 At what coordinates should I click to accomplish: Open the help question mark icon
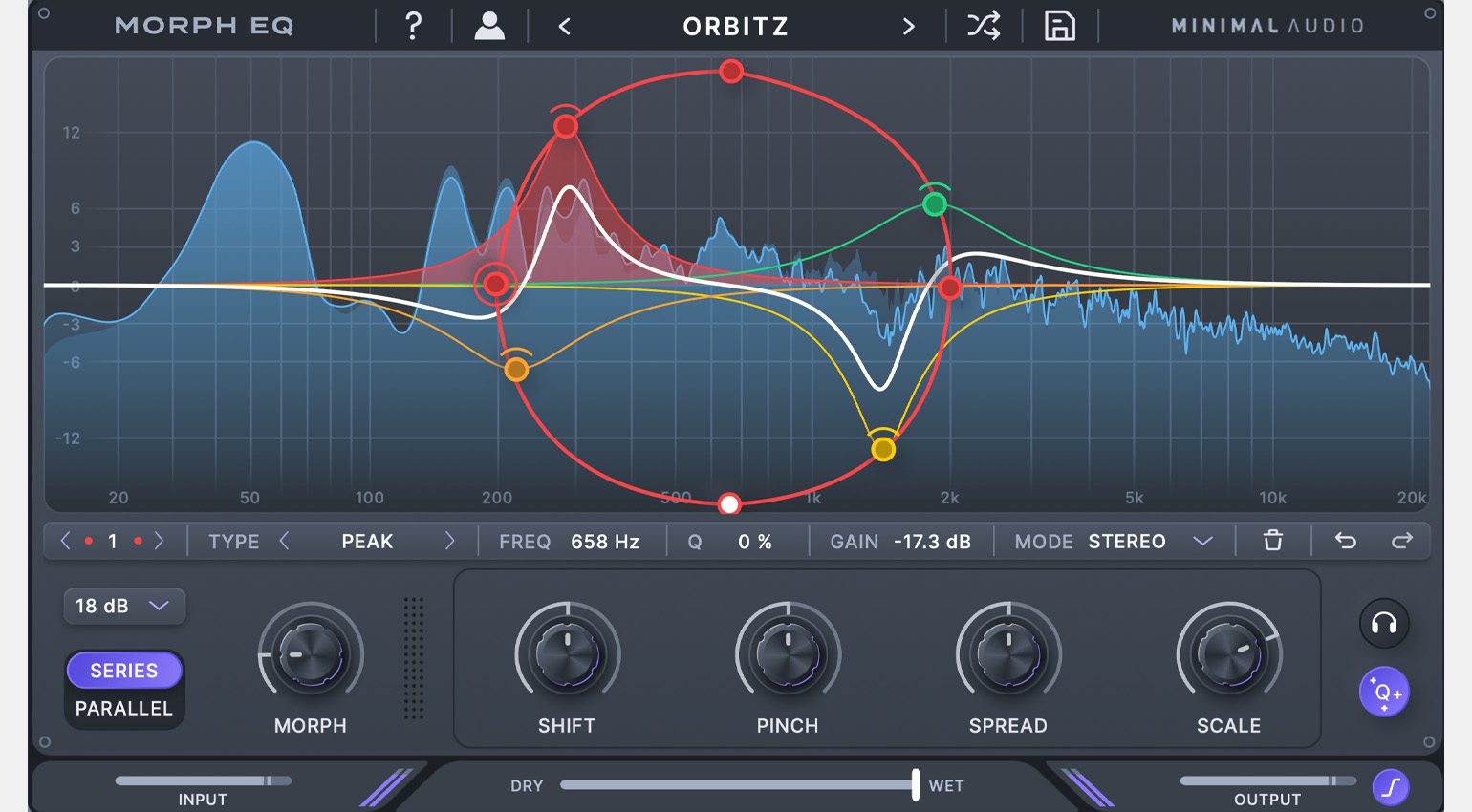coord(413,26)
